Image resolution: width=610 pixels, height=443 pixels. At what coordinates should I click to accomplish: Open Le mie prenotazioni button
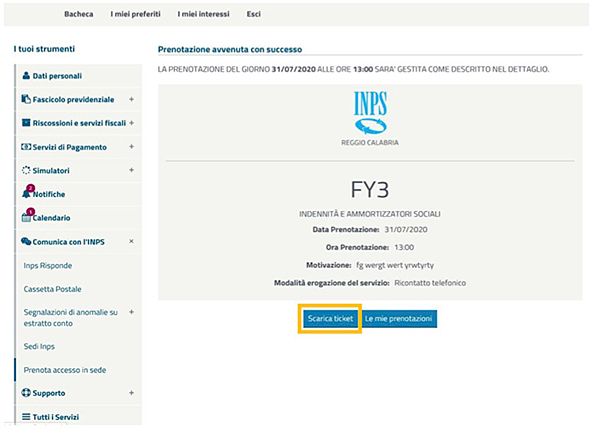398,319
